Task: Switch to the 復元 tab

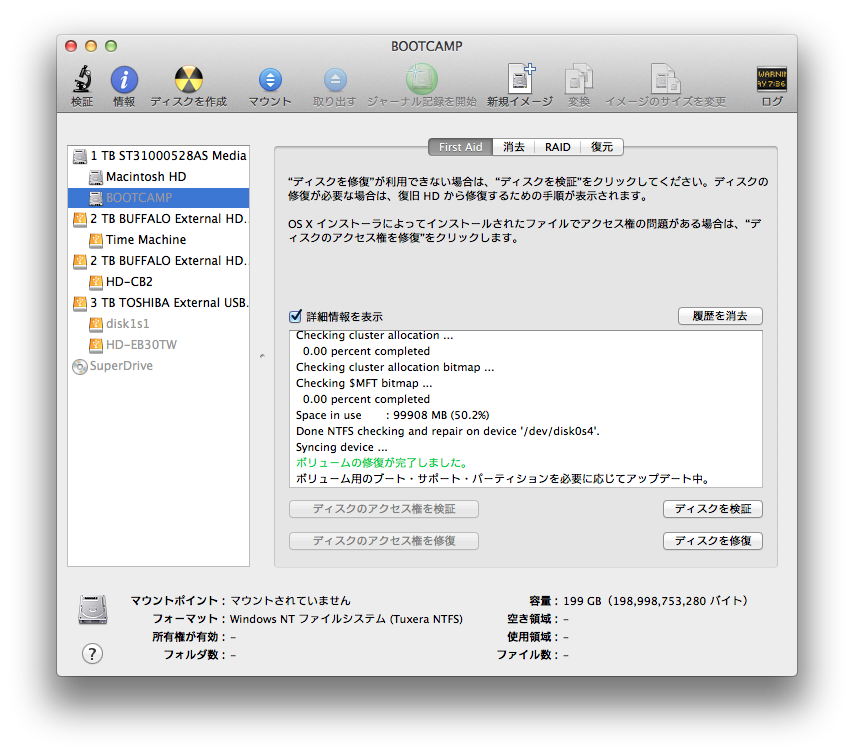Action: click(x=602, y=147)
